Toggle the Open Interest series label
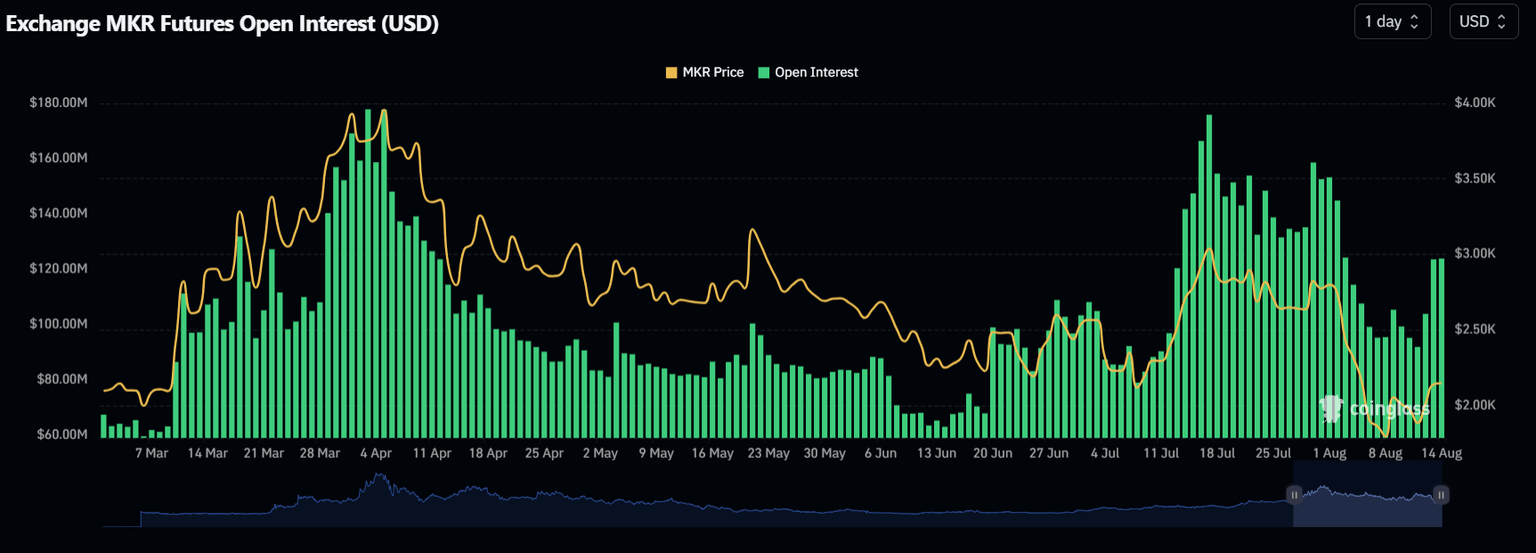 click(816, 72)
